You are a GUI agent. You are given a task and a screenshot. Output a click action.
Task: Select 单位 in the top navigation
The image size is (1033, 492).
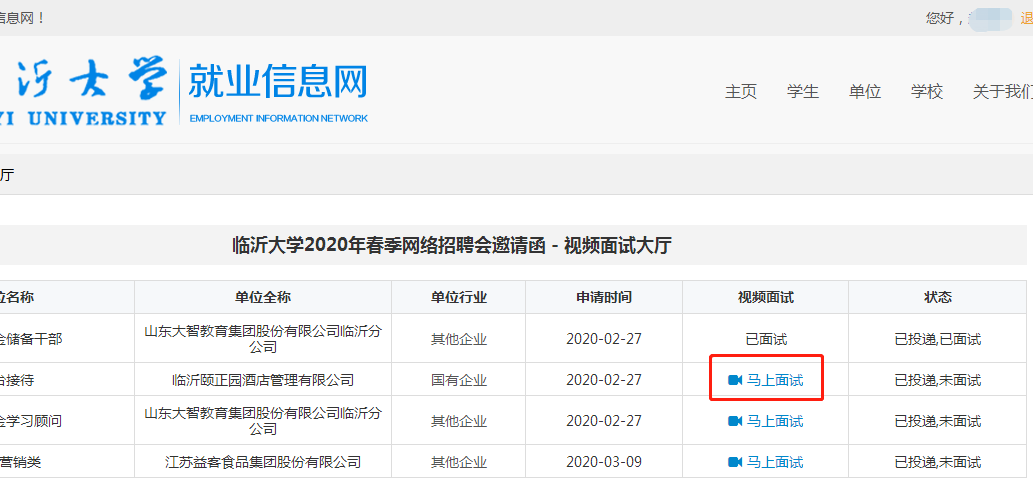click(x=865, y=91)
